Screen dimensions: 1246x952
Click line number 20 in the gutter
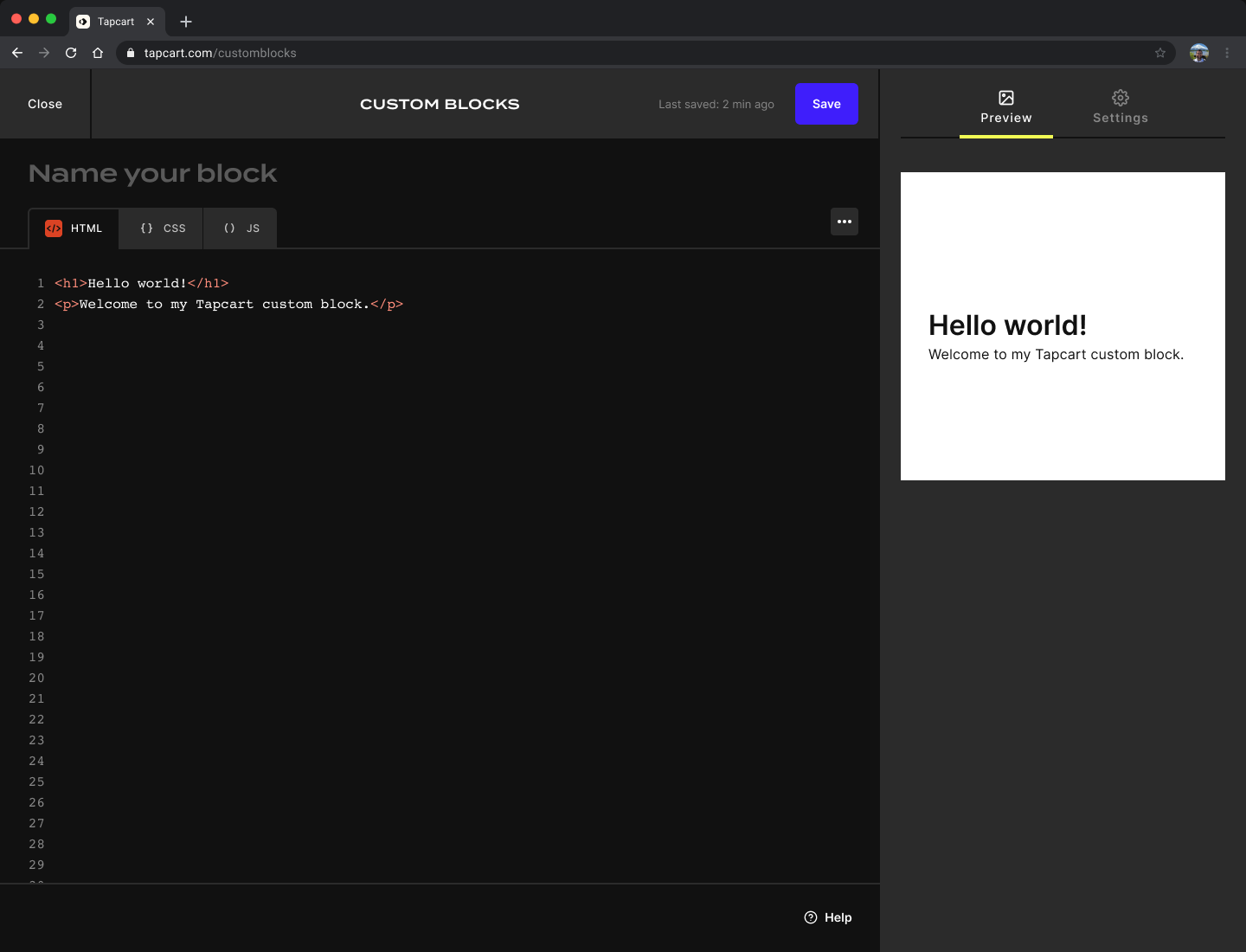tap(36, 679)
